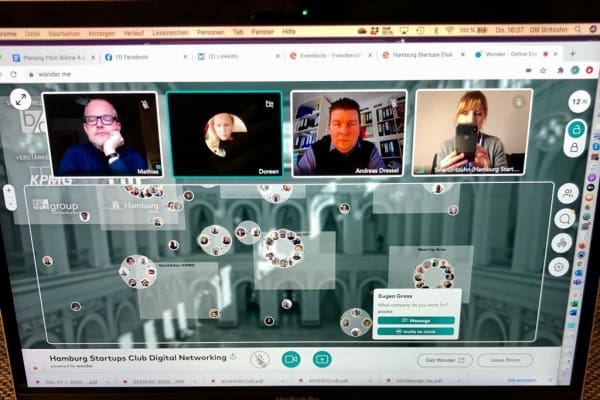Toggle fullscreen with the expand arrows icon
Screen dimensions: 600x400
click(x=21, y=100)
